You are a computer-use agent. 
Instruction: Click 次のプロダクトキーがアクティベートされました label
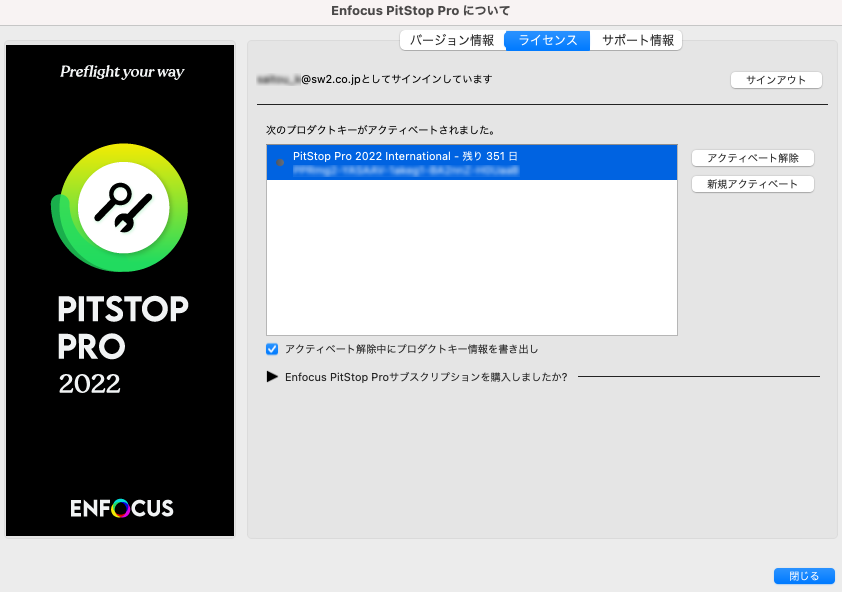tap(381, 130)
